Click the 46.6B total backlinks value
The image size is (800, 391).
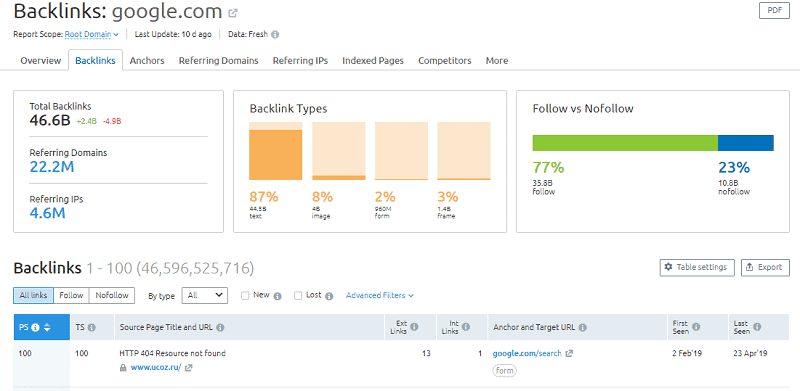49,121
